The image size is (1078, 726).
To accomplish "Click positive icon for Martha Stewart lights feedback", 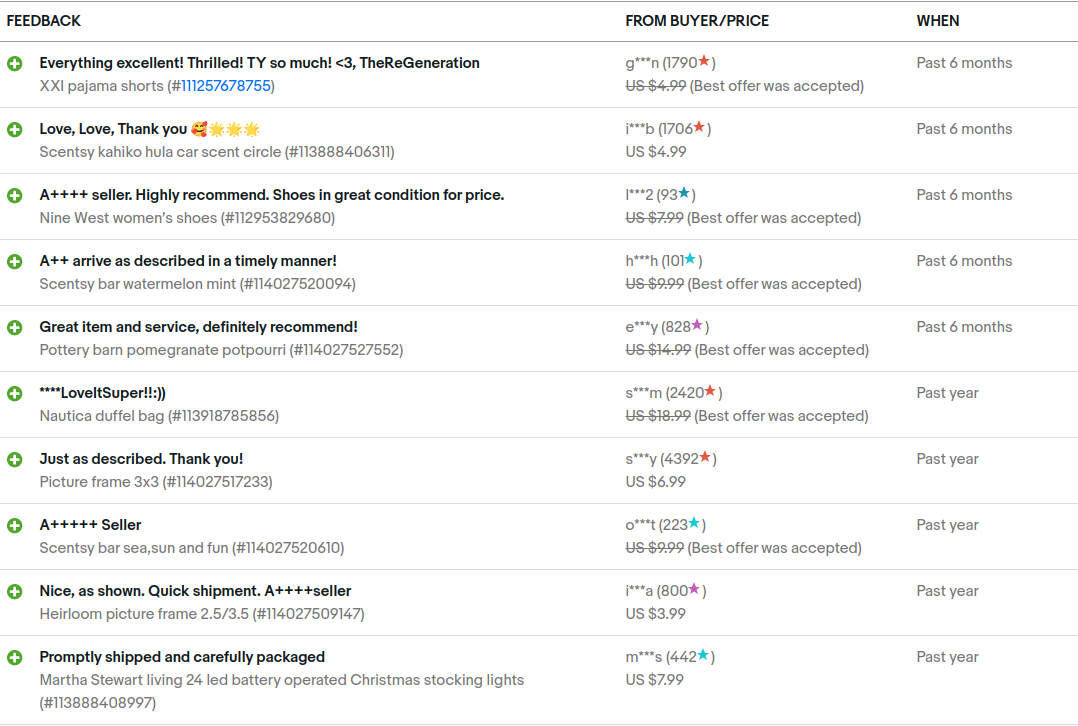I will pyautogui.click(x=15, y=657).
